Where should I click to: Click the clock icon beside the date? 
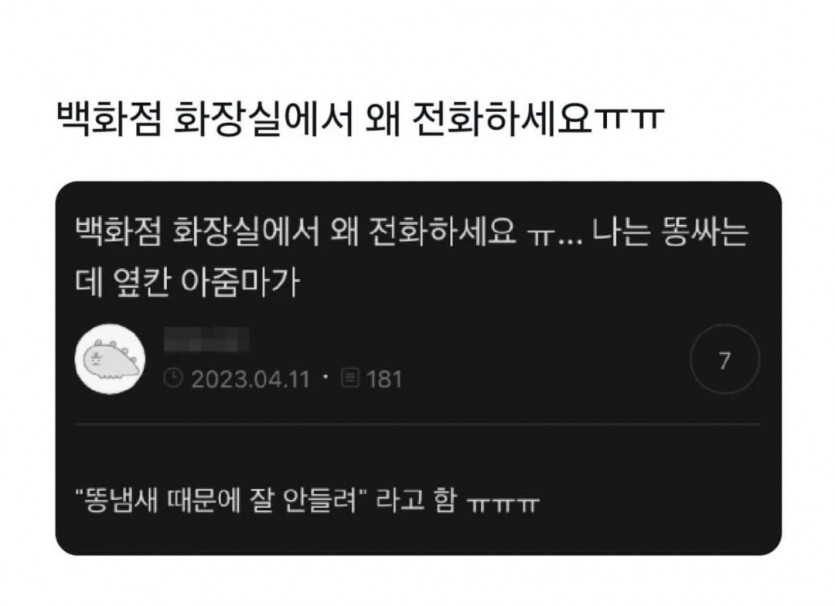tap(173, 379)
